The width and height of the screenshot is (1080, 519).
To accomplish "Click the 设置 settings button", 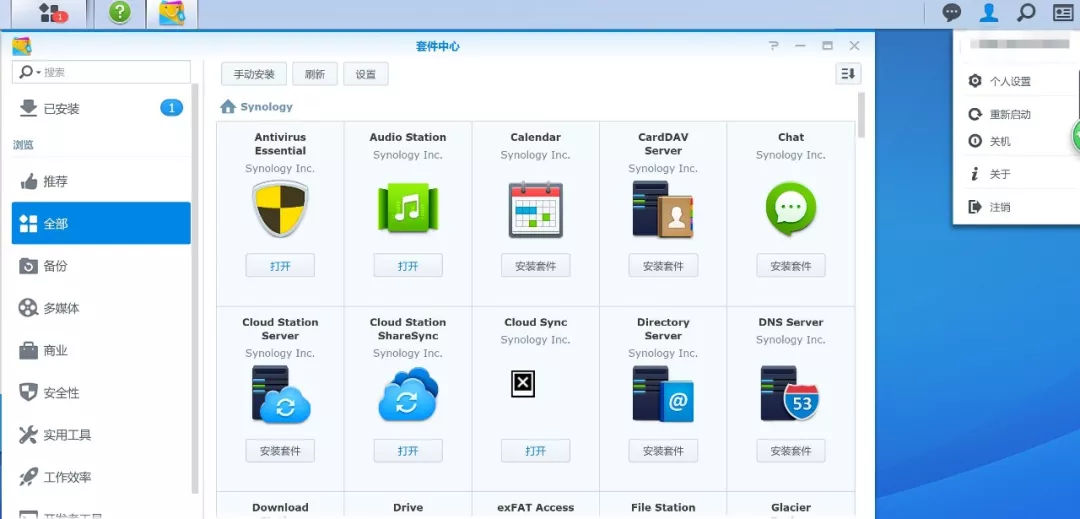I will 366,74.
